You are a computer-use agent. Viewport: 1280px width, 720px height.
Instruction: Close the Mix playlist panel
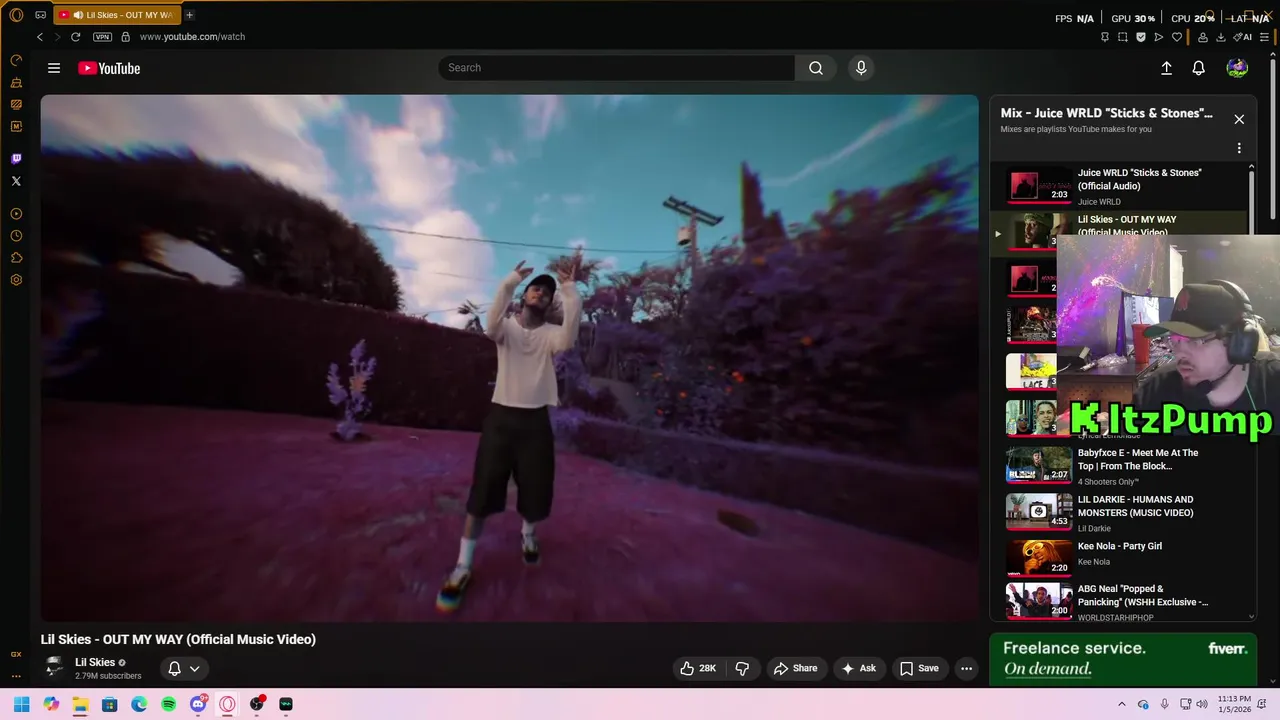coord(1239,119)
